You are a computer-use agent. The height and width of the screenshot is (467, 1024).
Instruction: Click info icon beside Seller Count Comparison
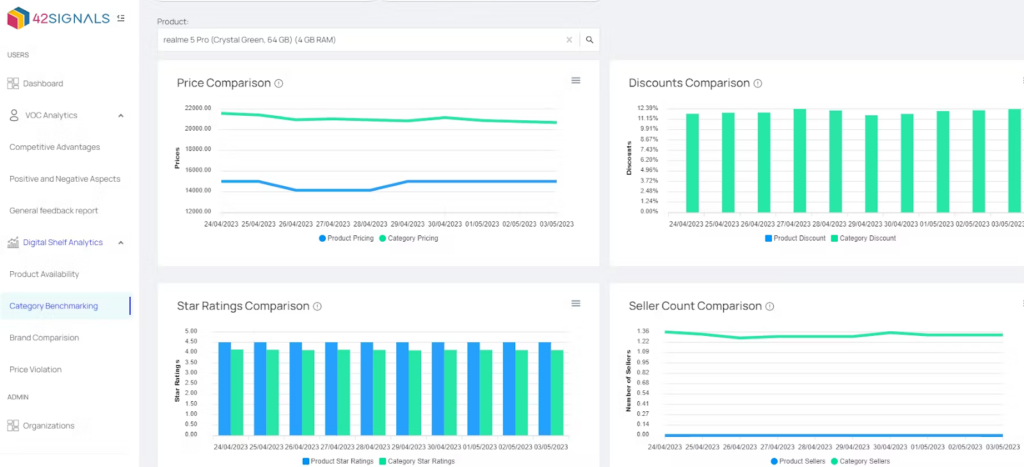click(x=769, y=307)
